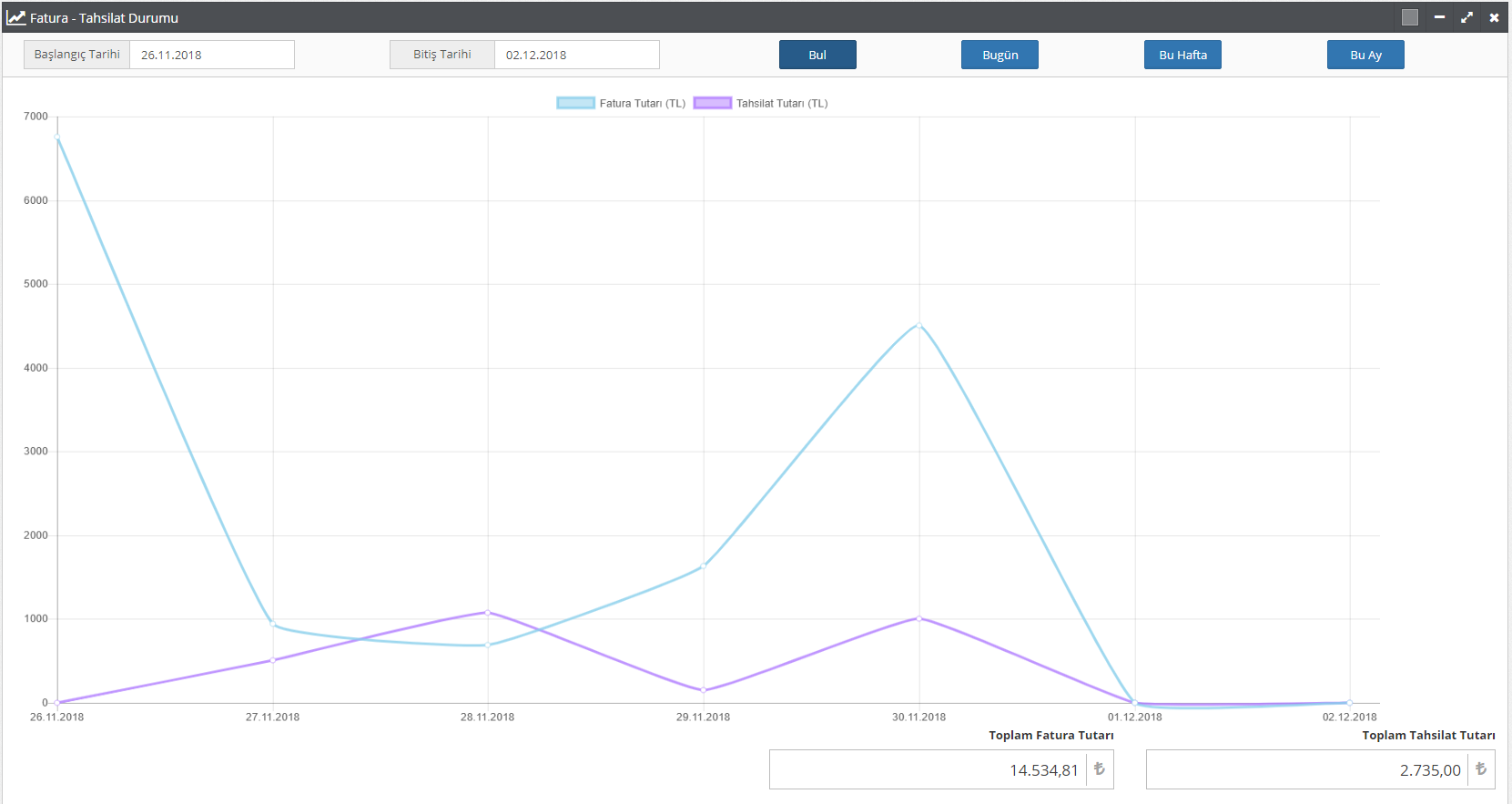Click the Toplam Fatura Tutarı value field
This screenshot has height=804, width=1512.
[928, 769]
